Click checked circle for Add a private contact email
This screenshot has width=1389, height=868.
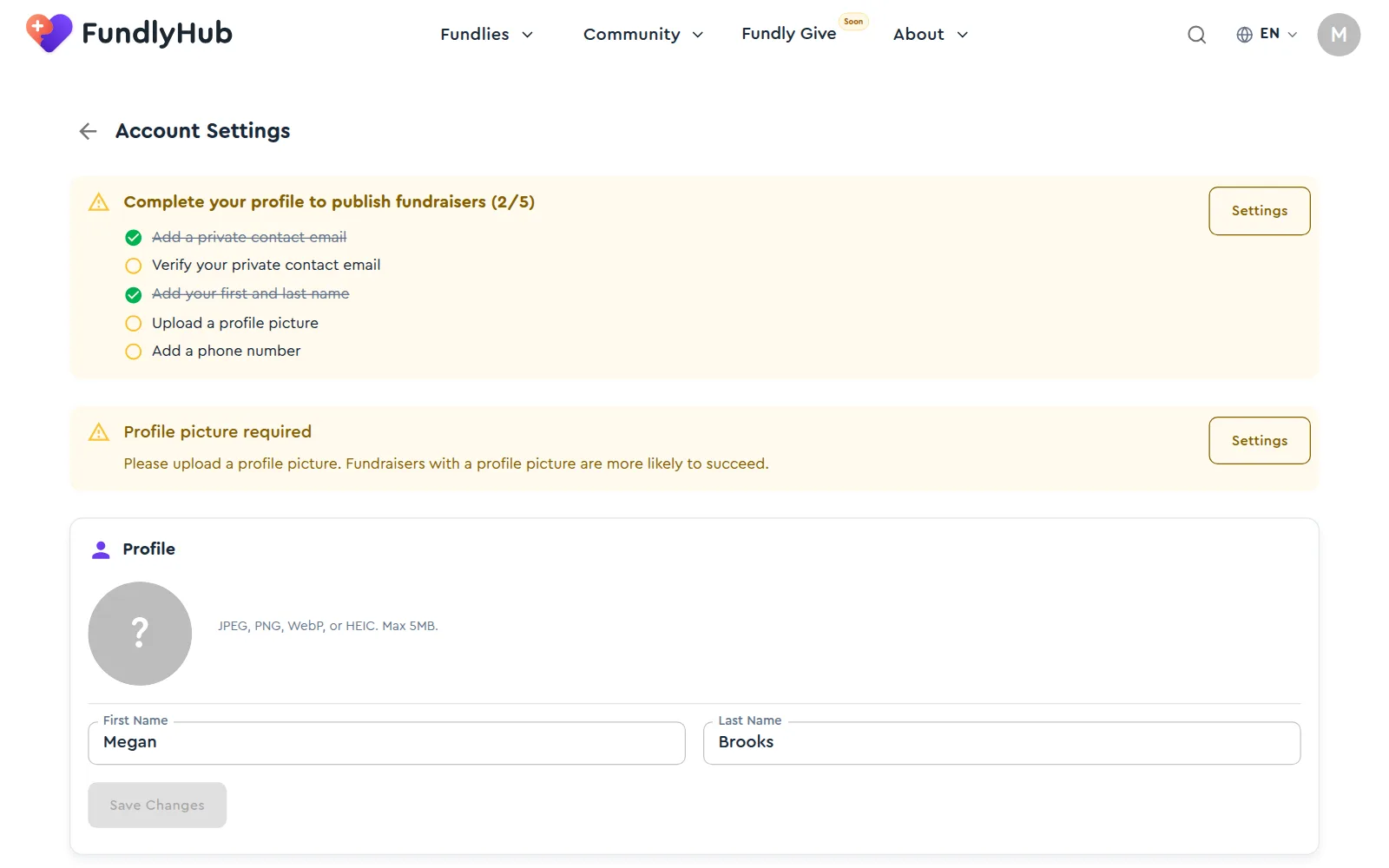click(133, 238)
